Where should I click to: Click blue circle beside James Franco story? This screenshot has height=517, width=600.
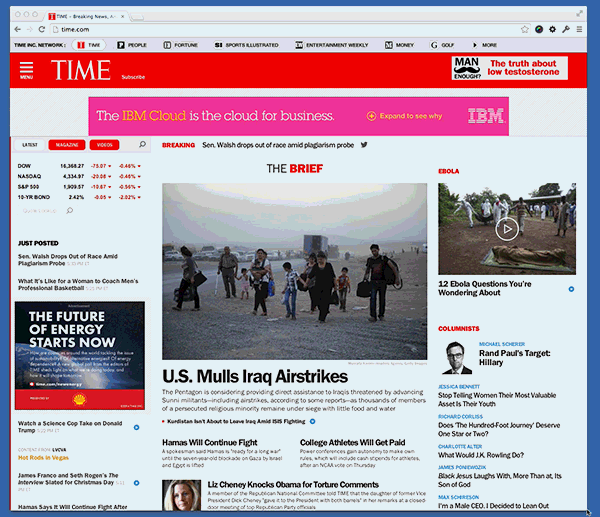(137, 483)
